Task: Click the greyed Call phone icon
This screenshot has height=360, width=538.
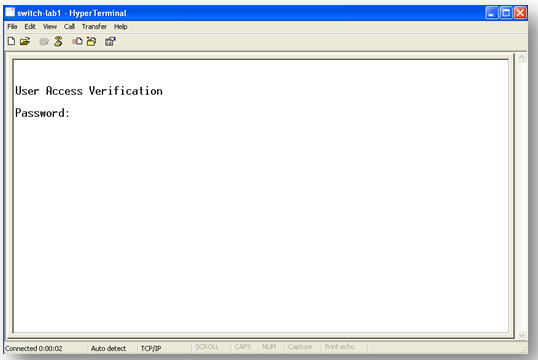Action: 44,42
